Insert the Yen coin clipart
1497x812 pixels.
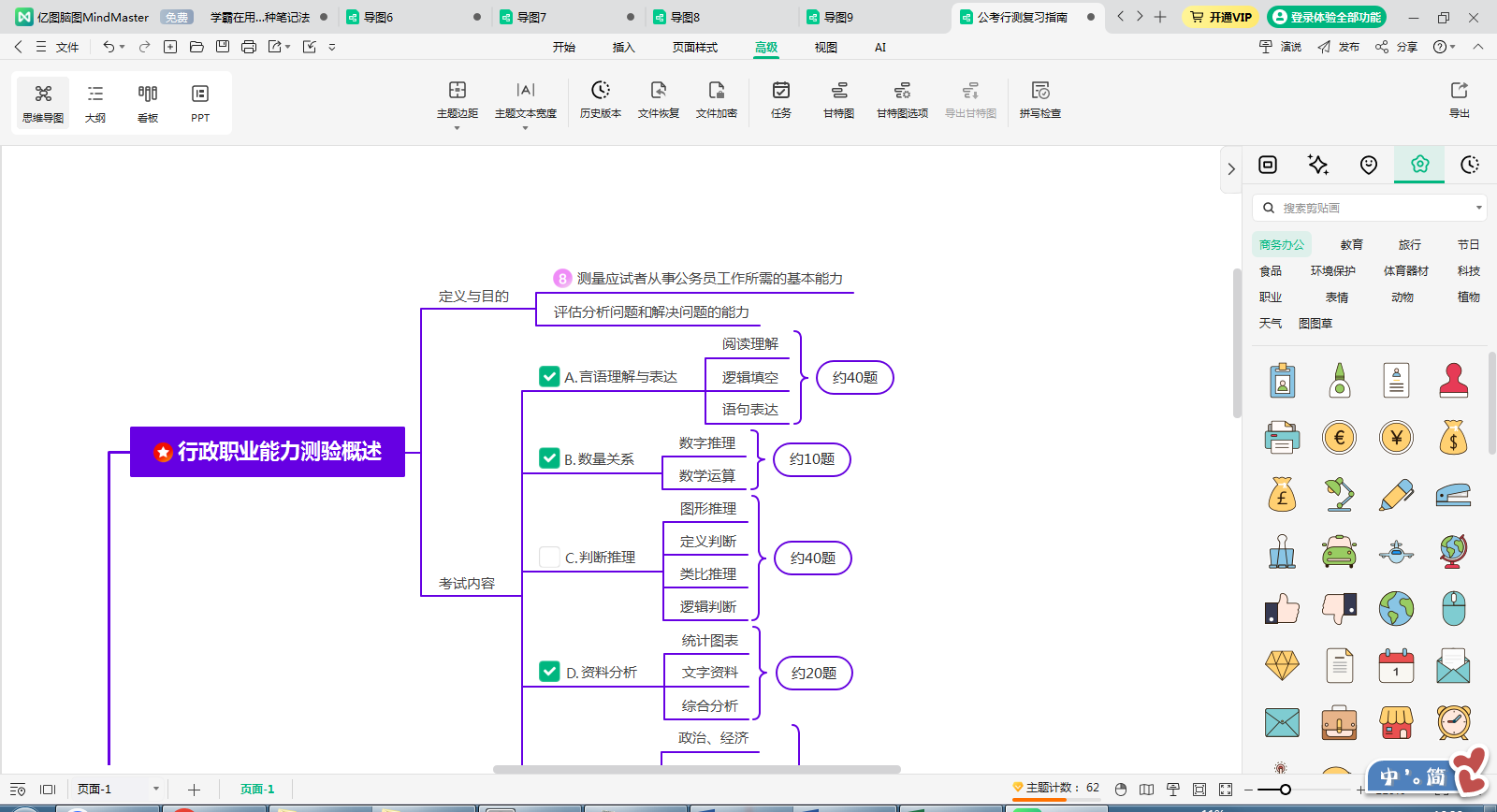pyautogui.click(x=1397, y=437)
